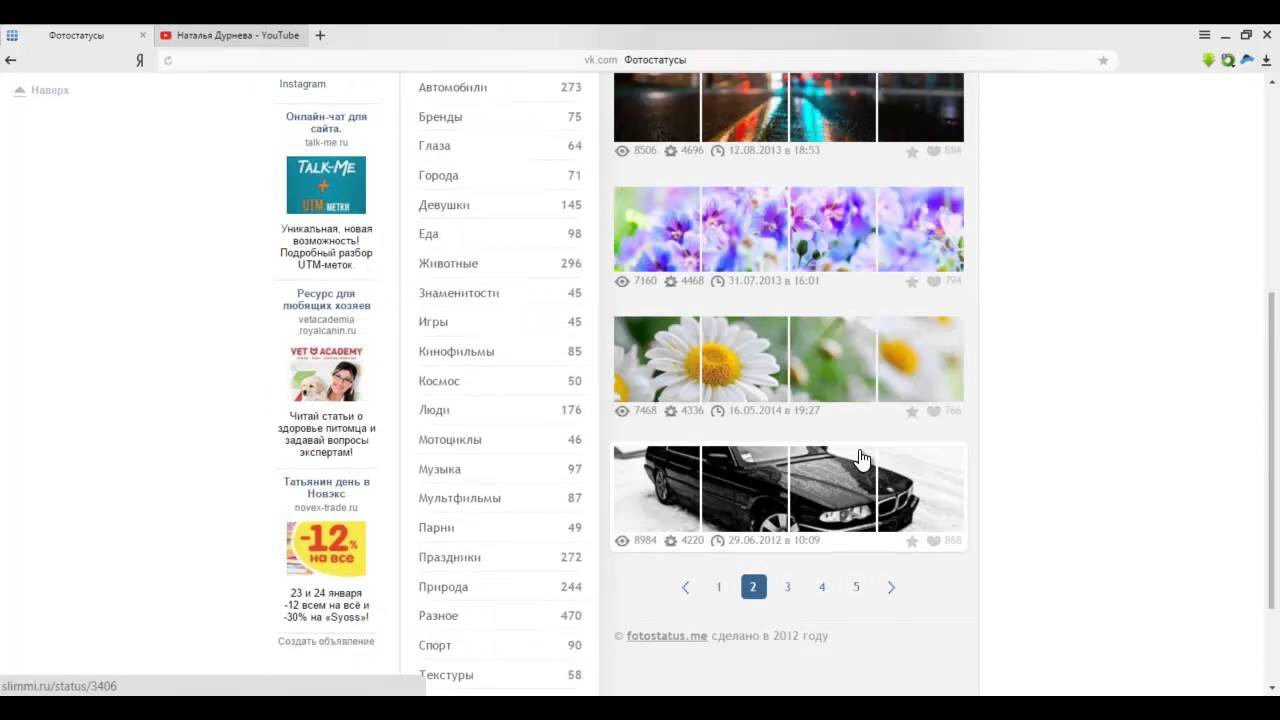Go to previous page with left chevron
The width and height of the screenshot is (1280, 720).
[685, 588]
